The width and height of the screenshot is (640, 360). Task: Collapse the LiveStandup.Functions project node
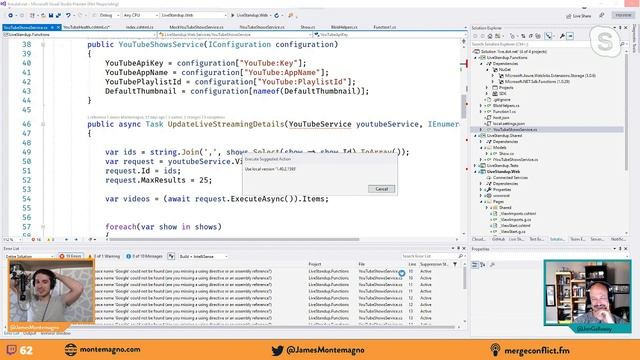click(476, 58)
